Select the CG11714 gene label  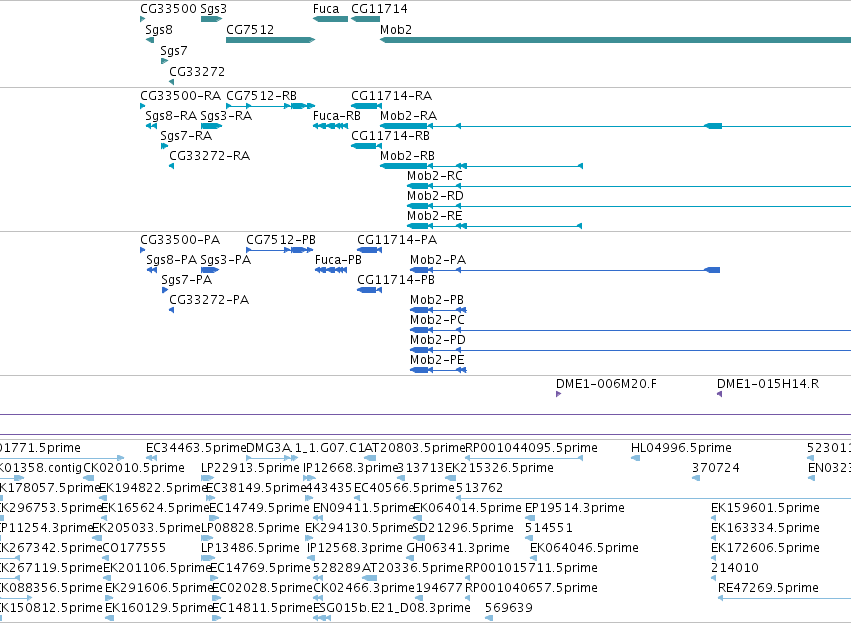379,9
